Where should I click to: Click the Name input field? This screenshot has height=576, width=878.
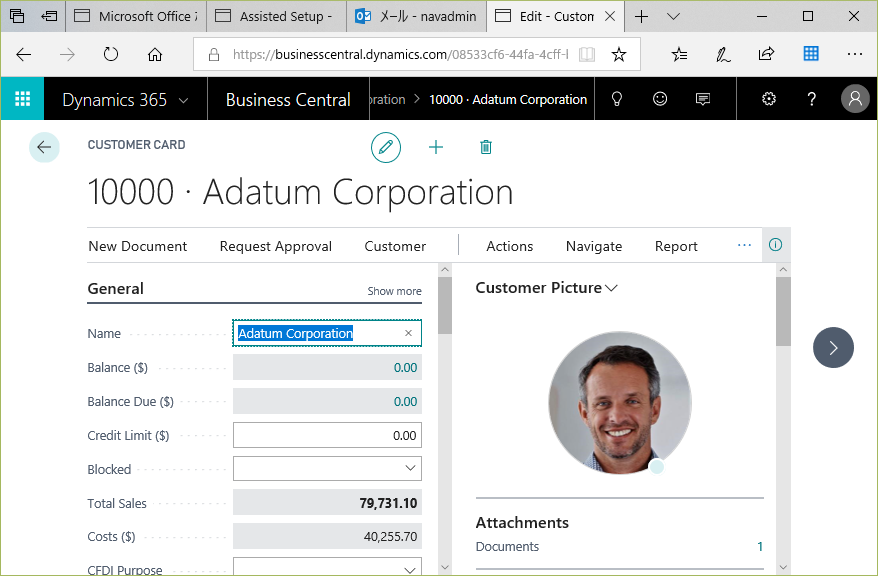point(327,333)
